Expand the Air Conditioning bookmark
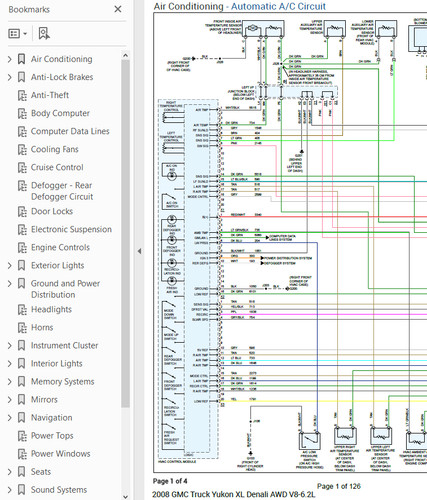This screenshot has width=427, height=500. tap(10, 59)
